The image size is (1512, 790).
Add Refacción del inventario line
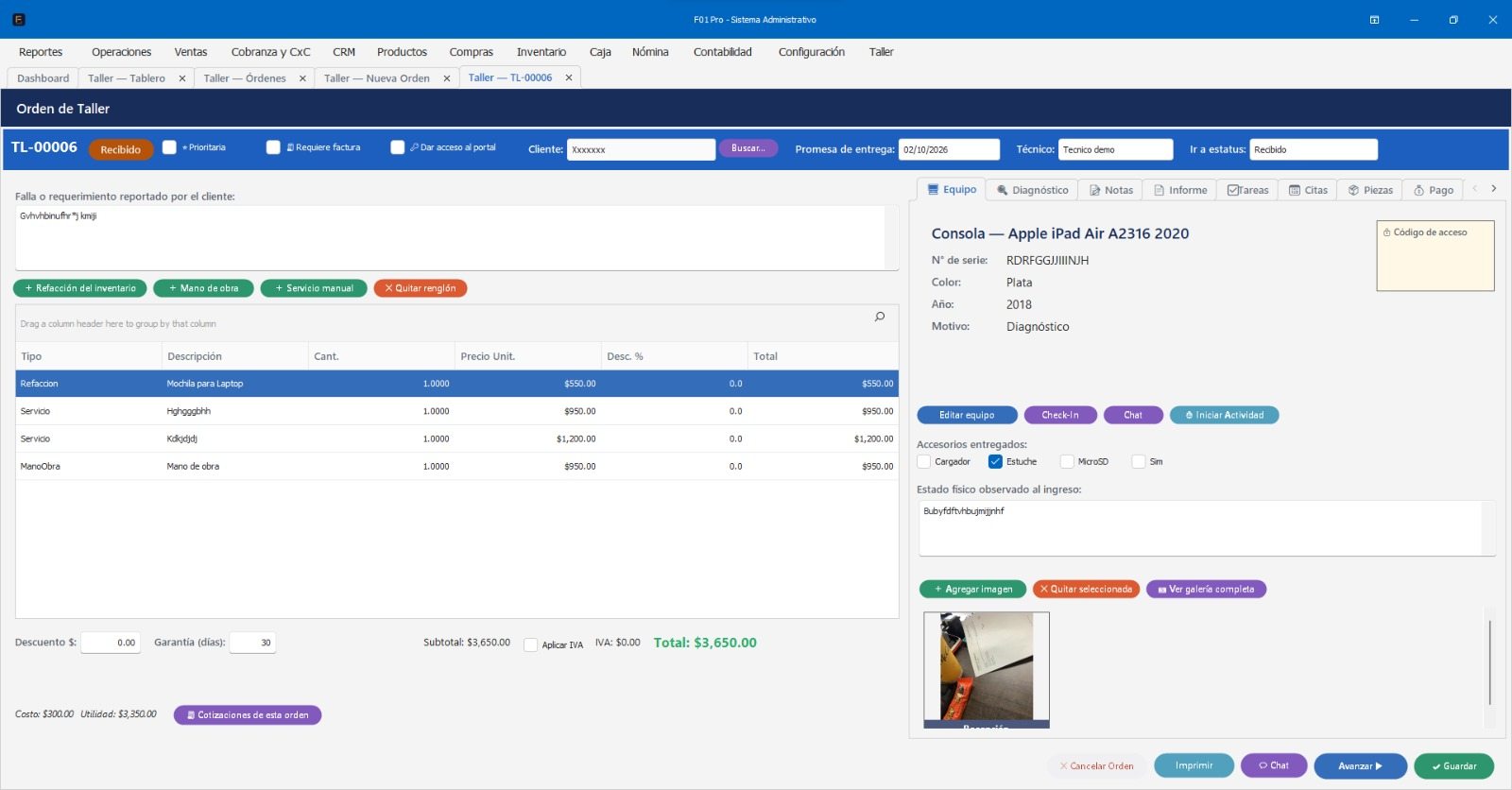point(80,288)
